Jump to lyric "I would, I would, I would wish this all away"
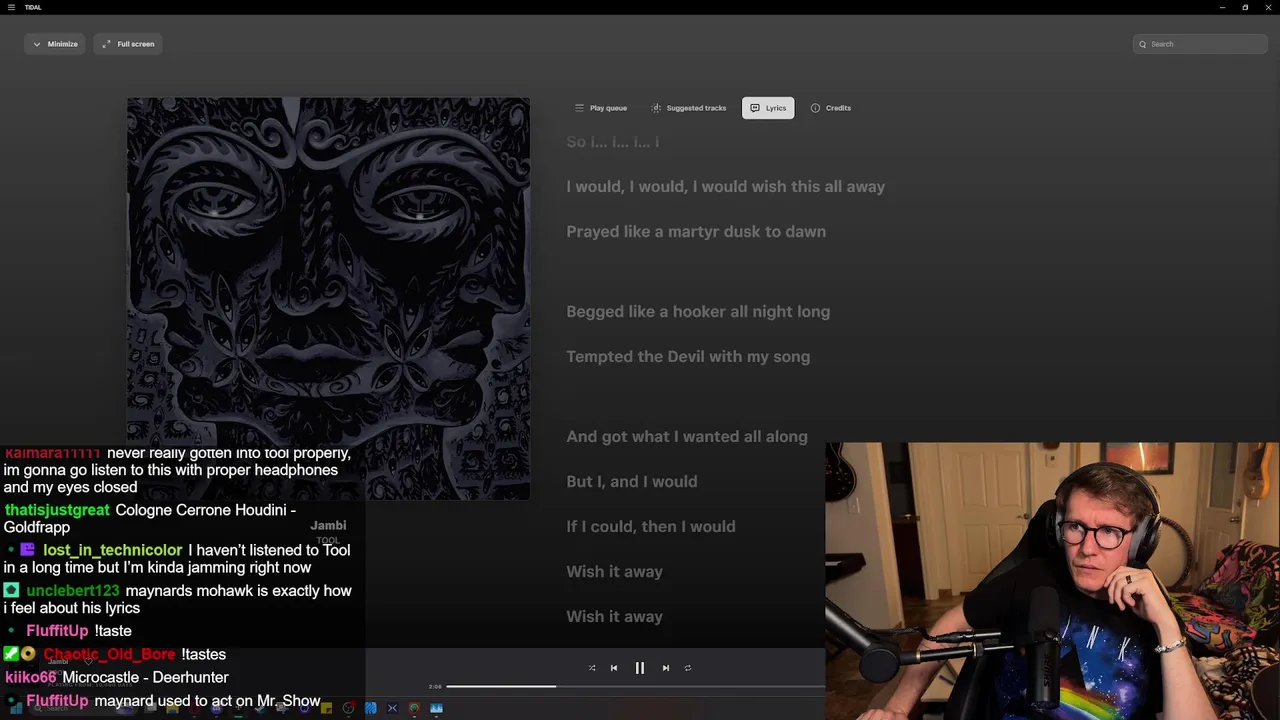Viewport: 1280px width, 720px height. [726, 186]
